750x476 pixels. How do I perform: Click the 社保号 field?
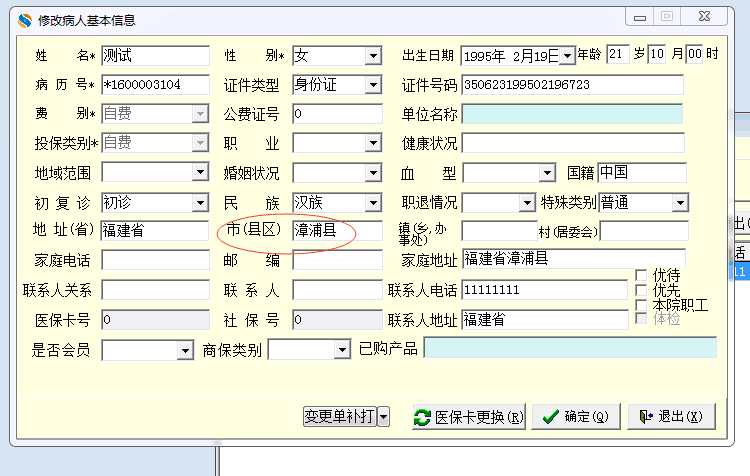pos(338,320)
